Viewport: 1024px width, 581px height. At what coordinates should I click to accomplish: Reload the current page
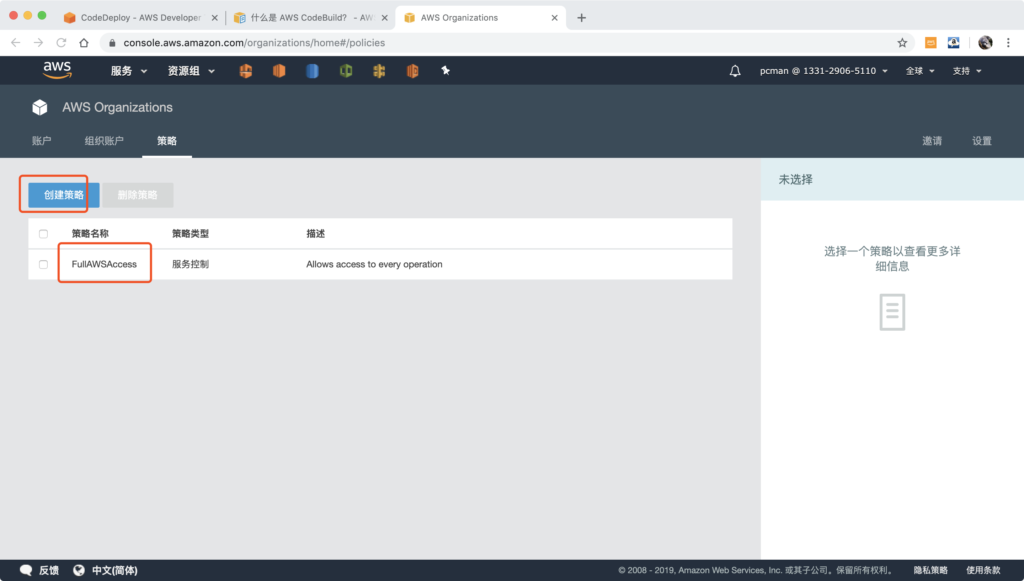61,42
